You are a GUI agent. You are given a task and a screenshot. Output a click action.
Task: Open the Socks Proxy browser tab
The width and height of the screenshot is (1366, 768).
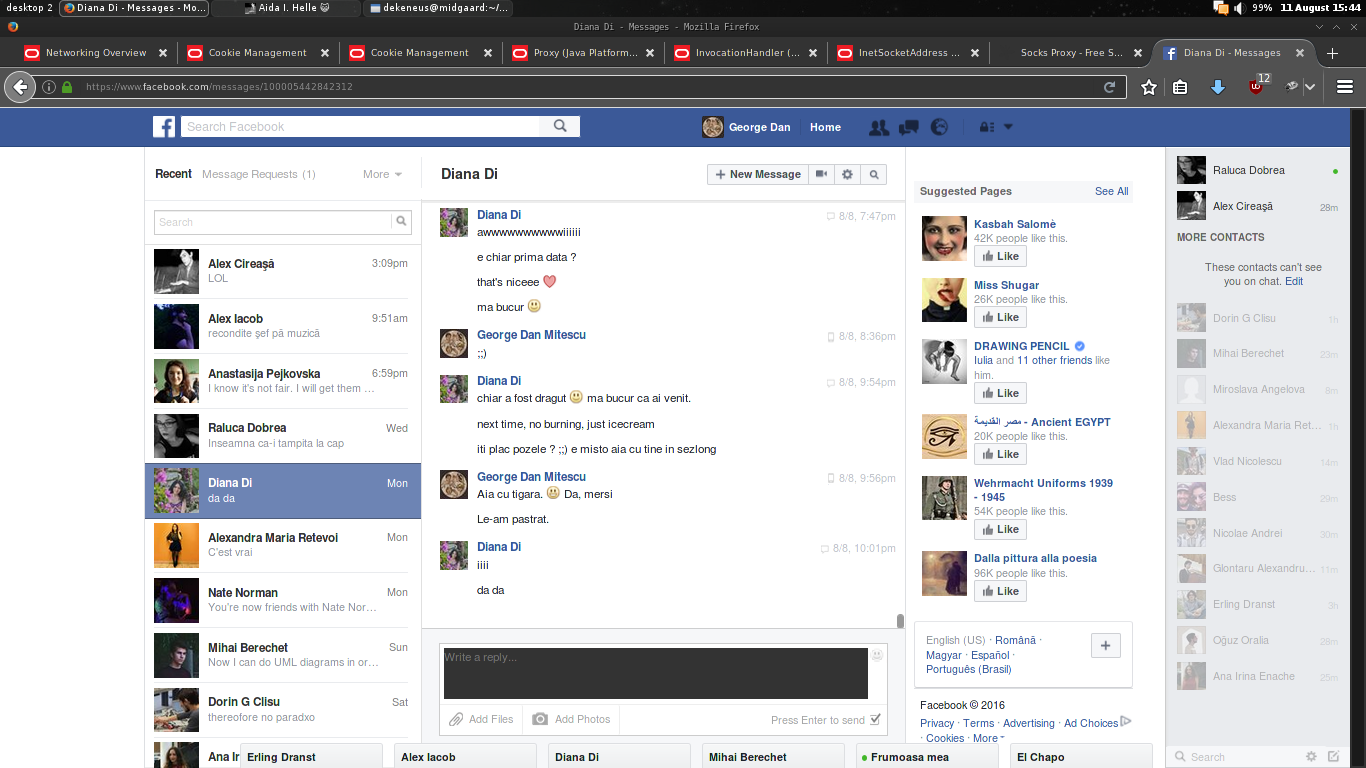[1071, 53]
